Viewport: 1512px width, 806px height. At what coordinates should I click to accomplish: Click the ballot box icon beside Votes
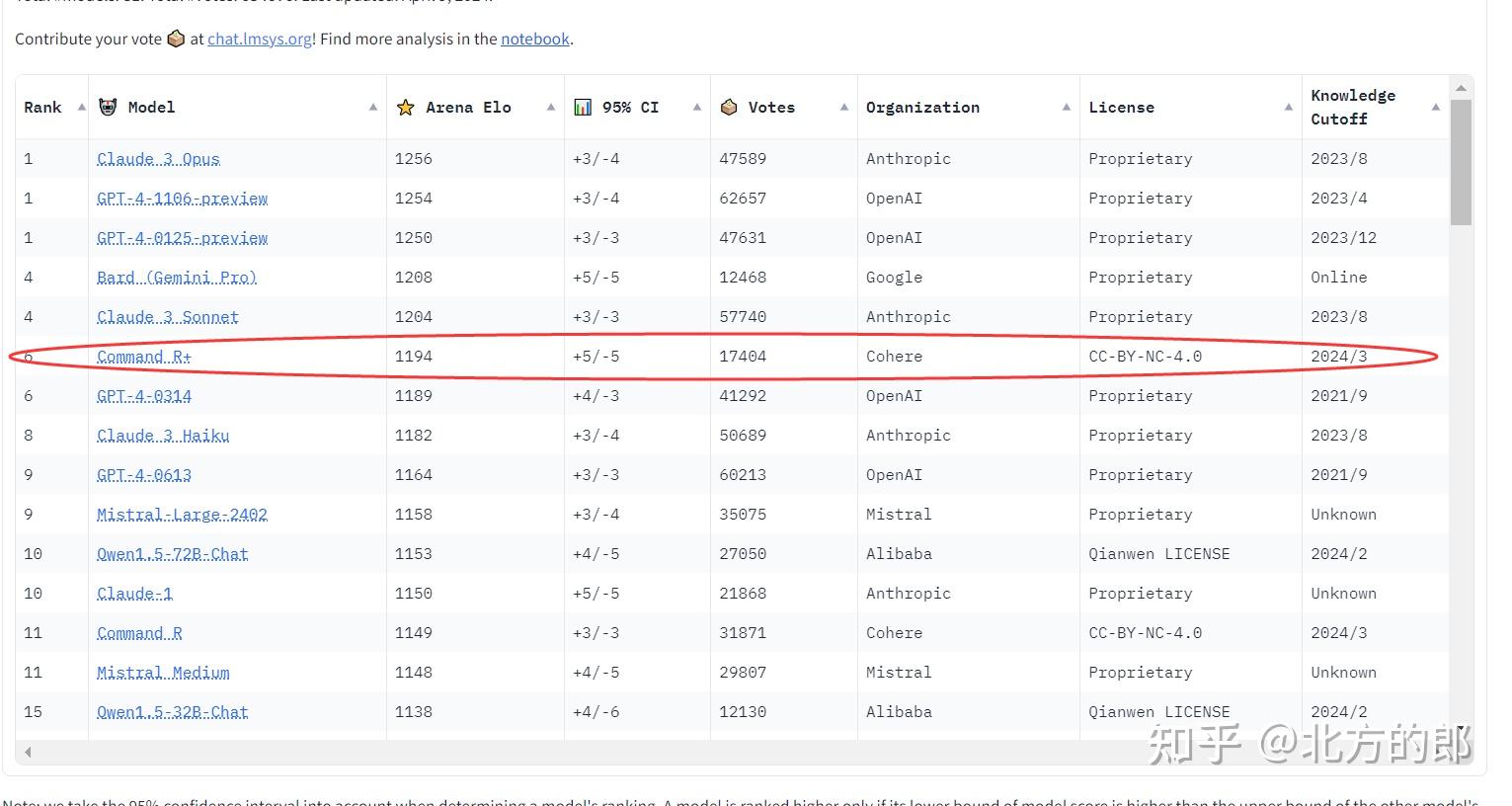click(x=729, y=107)
